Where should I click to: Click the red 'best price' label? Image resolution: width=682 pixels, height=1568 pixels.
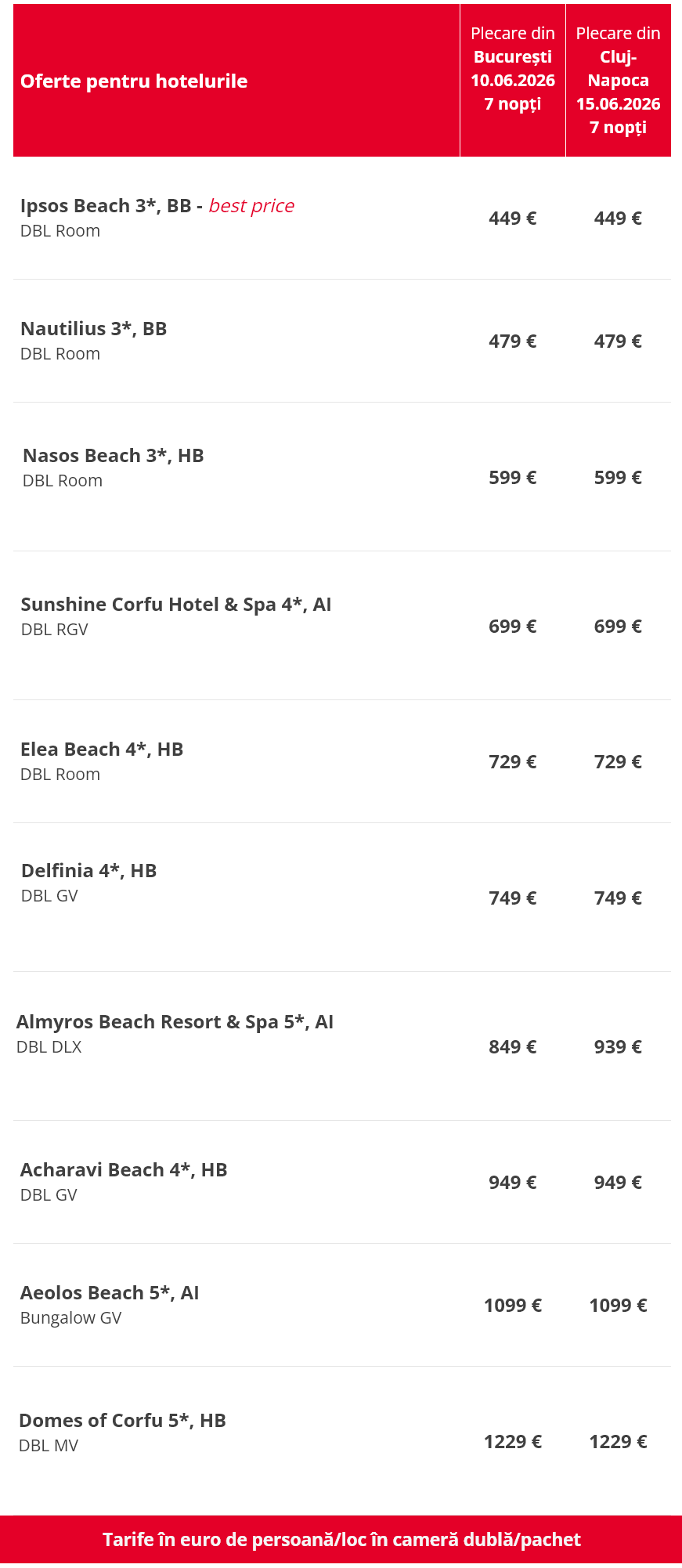(x=251, y=206)
